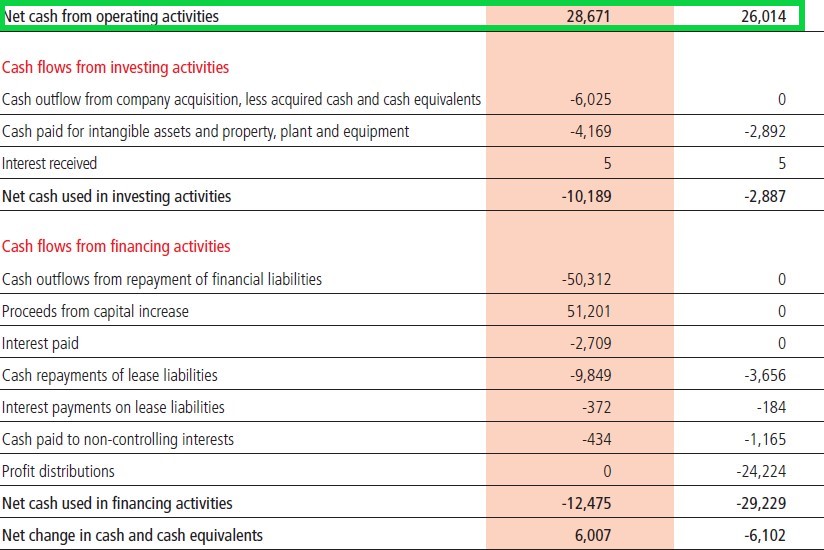This screenshot has width=824, height=550.
Task: Select the -50,312 repayment of financial liabilities value
Action: pyautogui.click(x=587, y=279)
